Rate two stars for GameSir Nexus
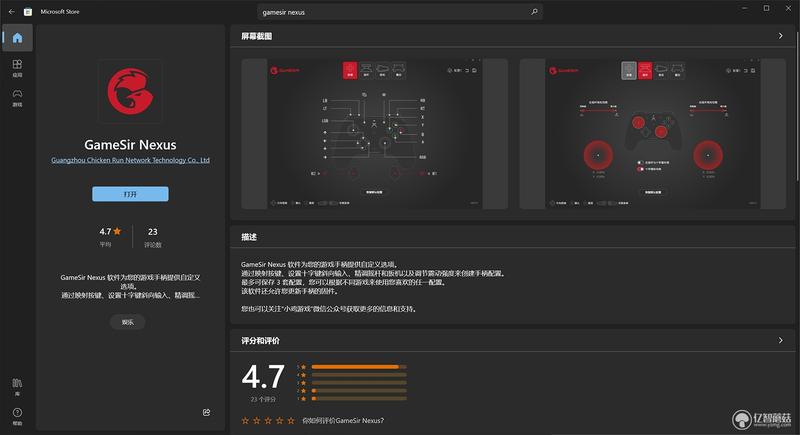This screenshot has height=435, width=800. pos(257,420)
